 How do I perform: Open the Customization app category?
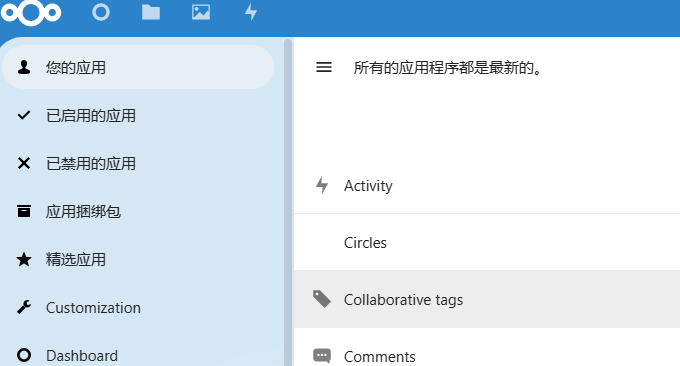(138, 307)
